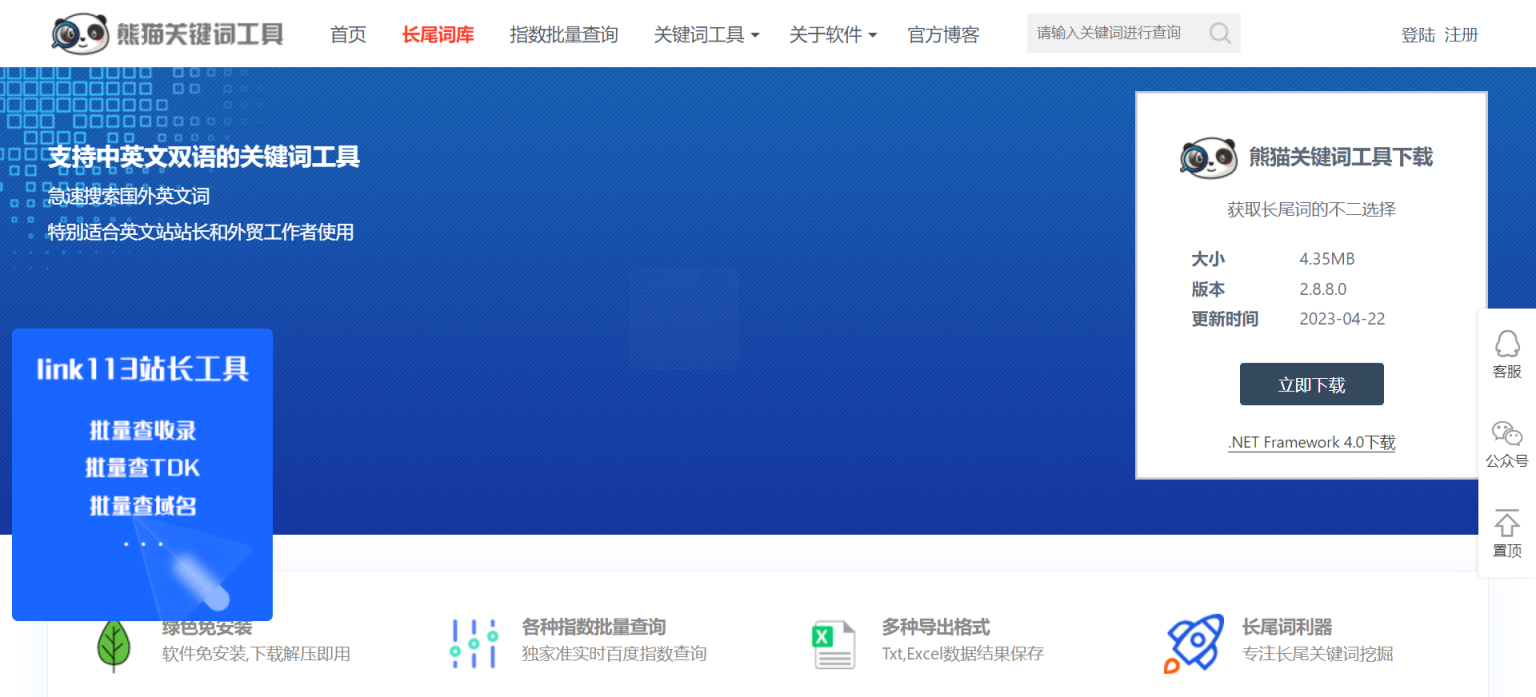This screenshot has width=1536, height=697.
Task: Visit the 官方博客 menu item
Action: [942, 33]
